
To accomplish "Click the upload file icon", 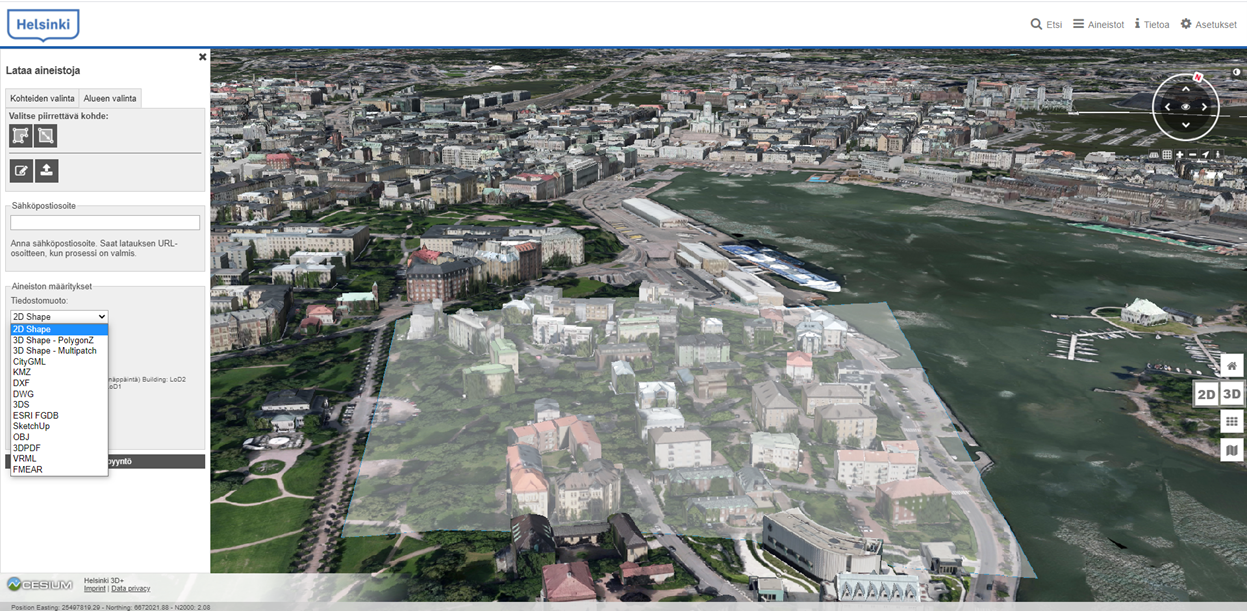I will tap(46, 171).
